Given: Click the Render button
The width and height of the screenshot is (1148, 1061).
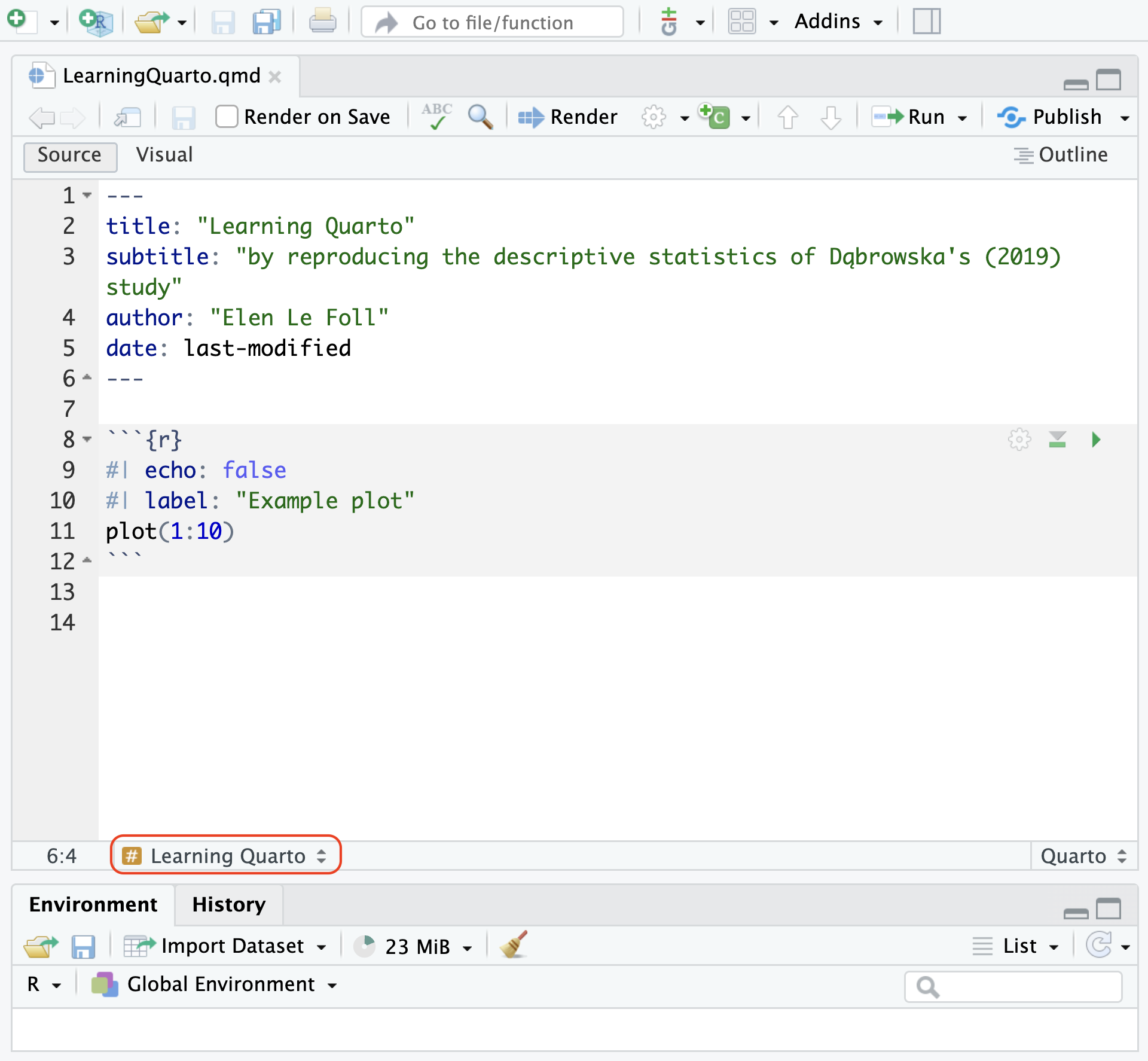Looking at the screenshot, I should pos(568,117).
